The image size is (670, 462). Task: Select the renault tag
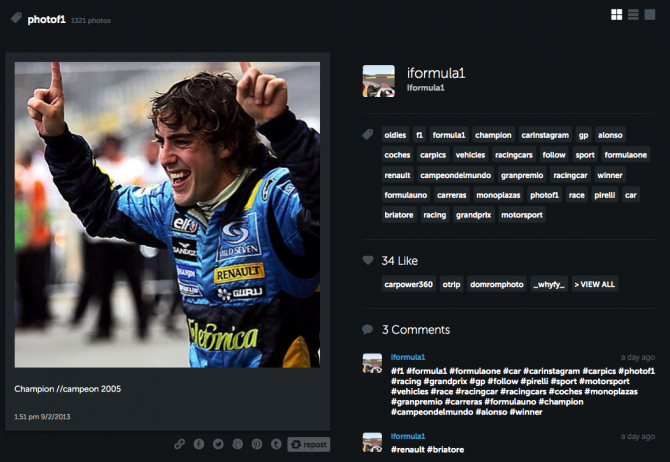(x=397, y=175)
